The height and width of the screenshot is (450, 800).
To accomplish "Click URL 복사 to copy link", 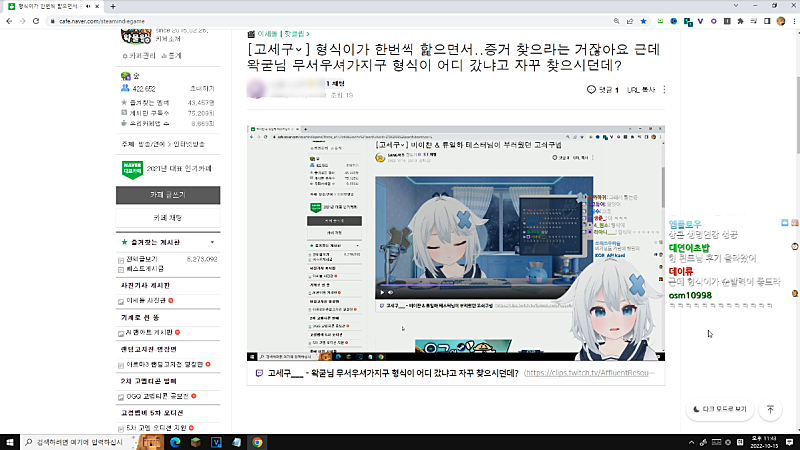I will (641, 90).
